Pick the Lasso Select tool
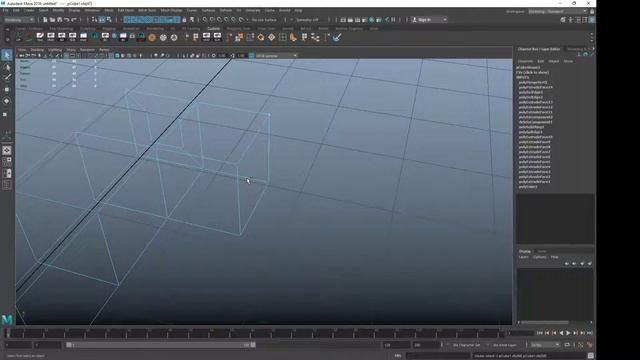The height and width of the screenshot is (360, 640). click(7, 67)
